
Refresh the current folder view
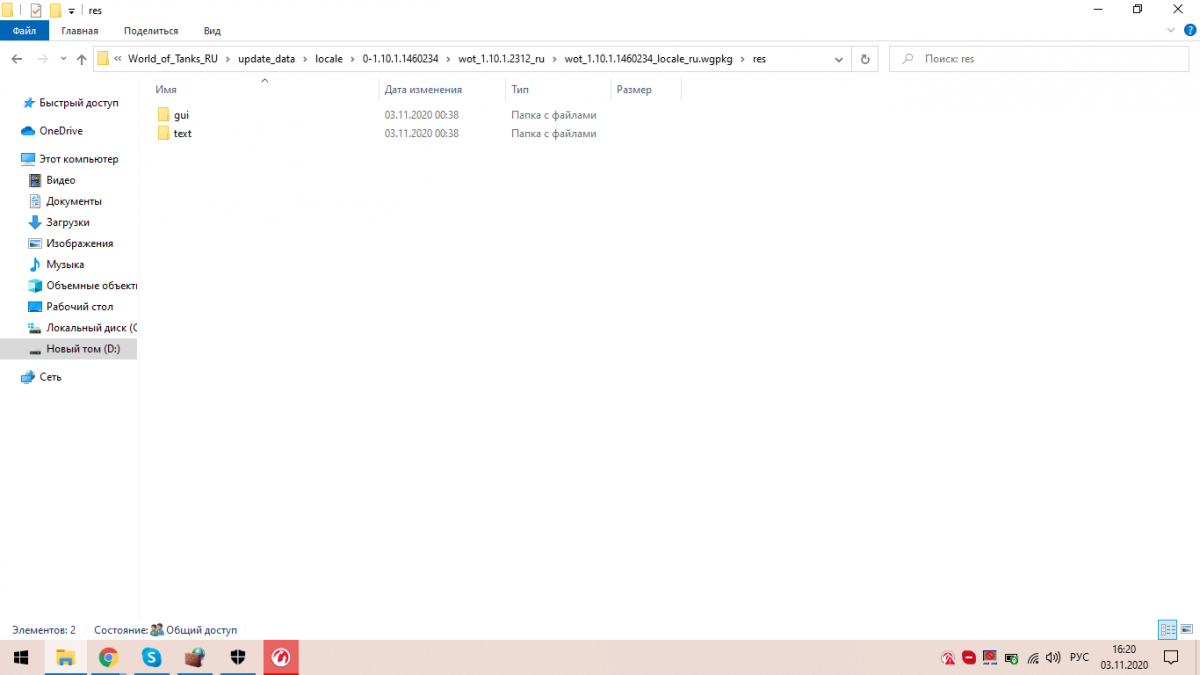pyautogui.click(x=865, y=59)
